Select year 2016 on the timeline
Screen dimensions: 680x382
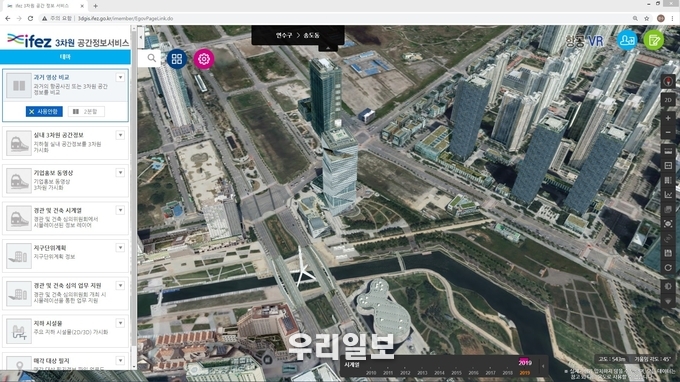[x=473, y=373]
